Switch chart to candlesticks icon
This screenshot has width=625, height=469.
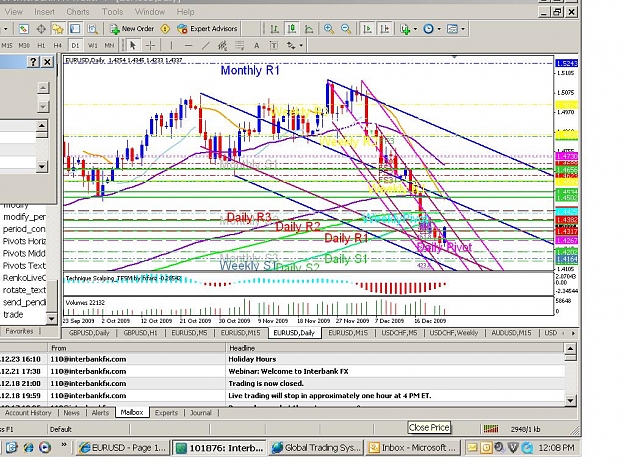tap(292, 29)
